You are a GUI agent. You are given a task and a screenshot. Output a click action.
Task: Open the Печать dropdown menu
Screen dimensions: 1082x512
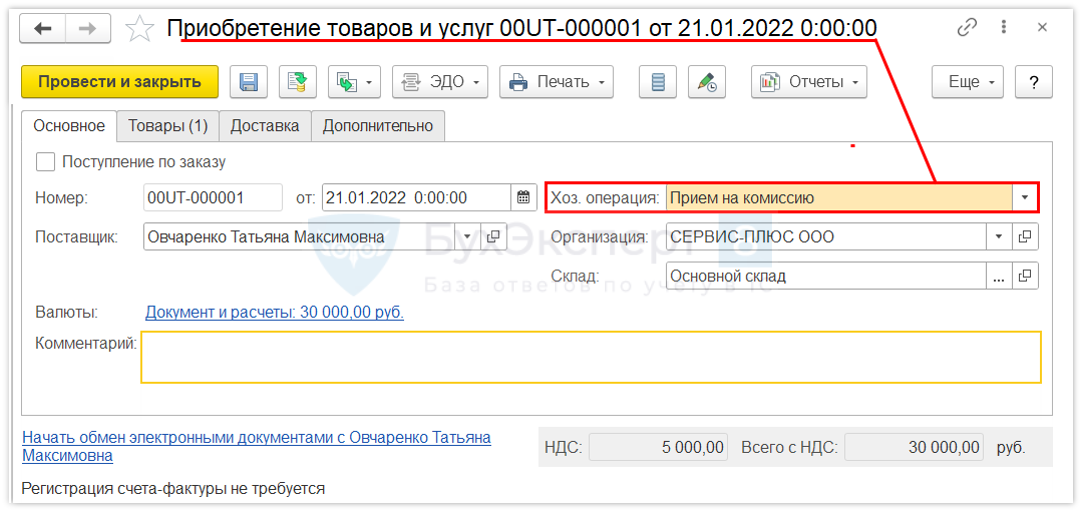[556, 81]
